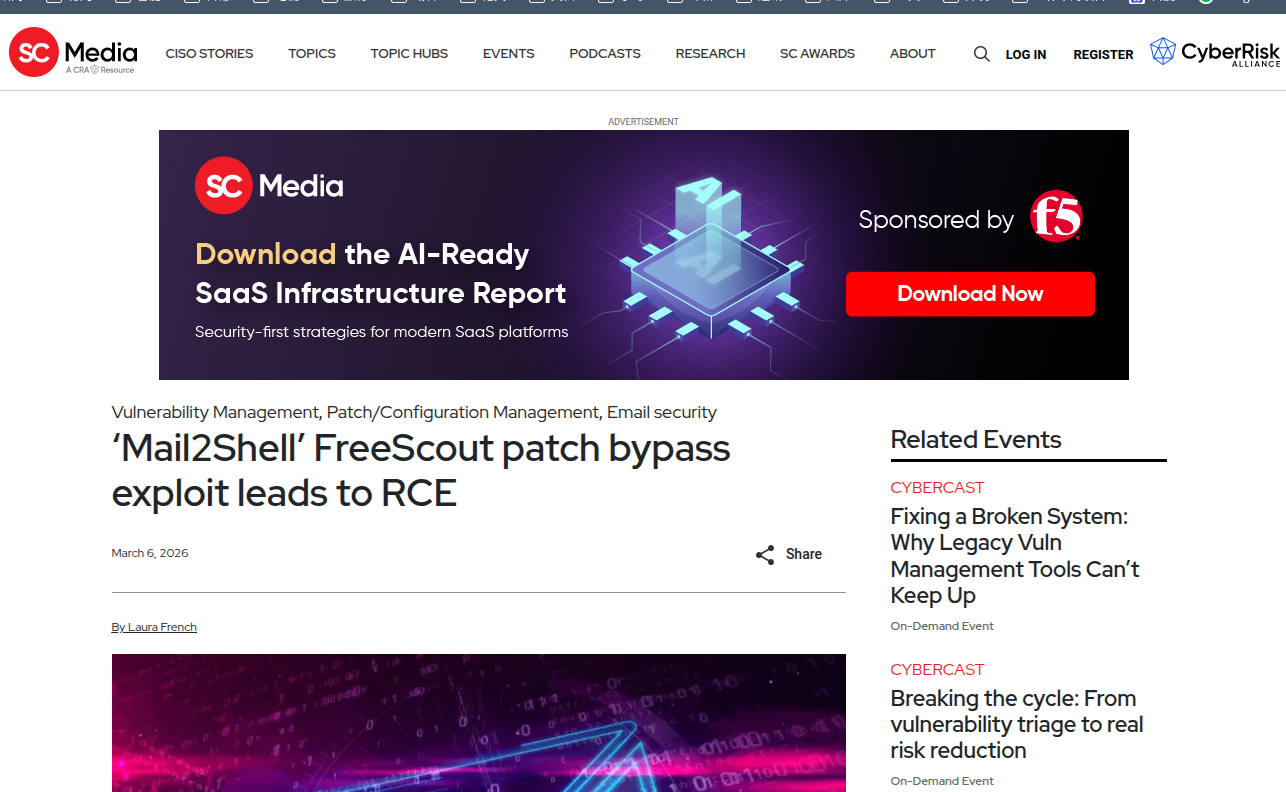Go to Topic Hubs
This screenshot has width=1286, height=792.
point(409,54)
